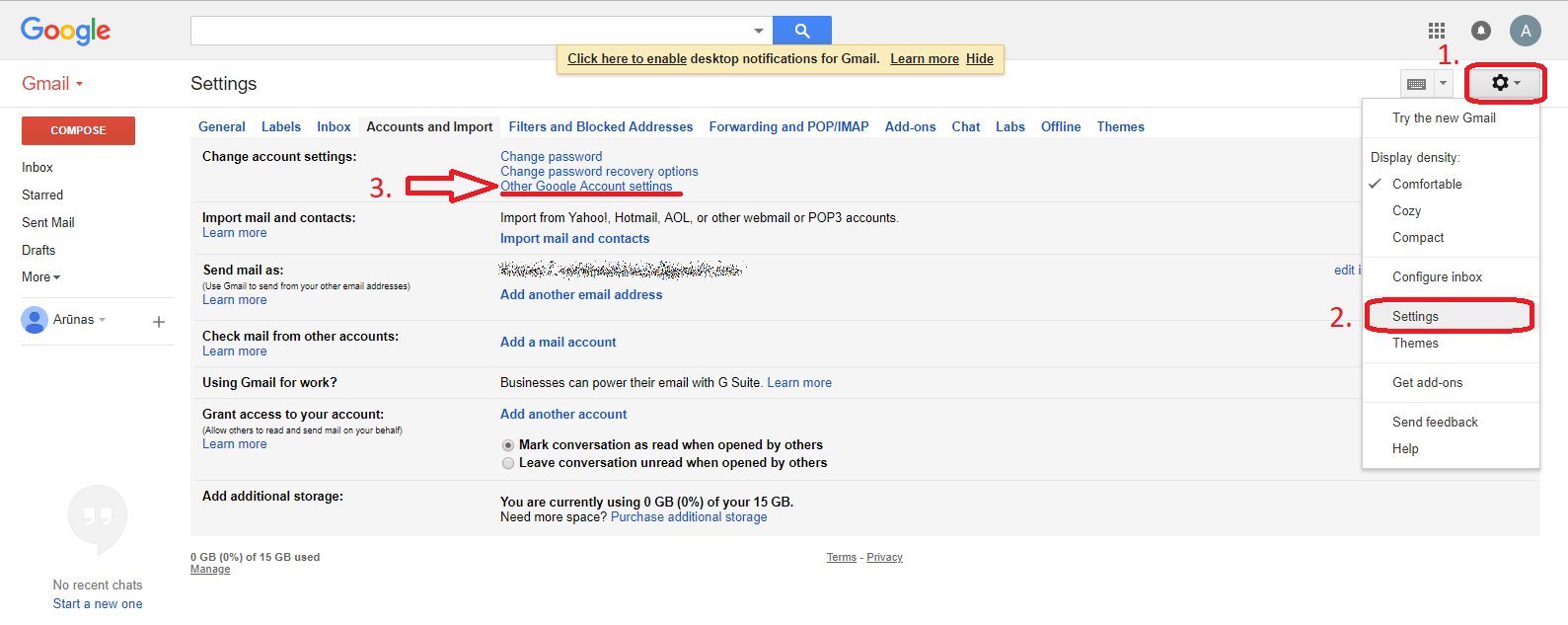
Task: Click the Google logo
Action: click(65, 31)
